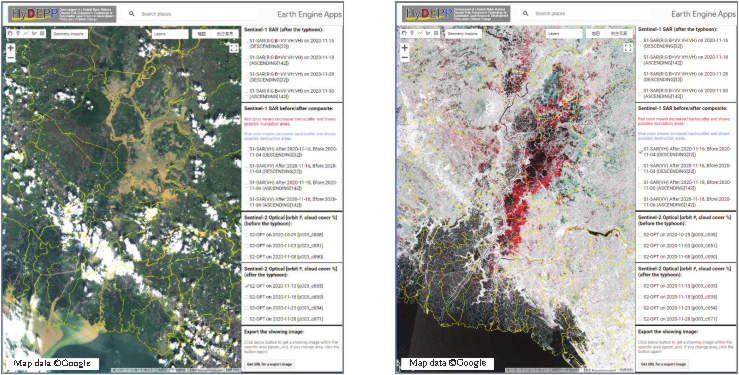The image size is (739, 375).
Task: Enable S1-SAR(VH) ascending composite in left app
Action: pyautogui.click(x=246, y=184)
